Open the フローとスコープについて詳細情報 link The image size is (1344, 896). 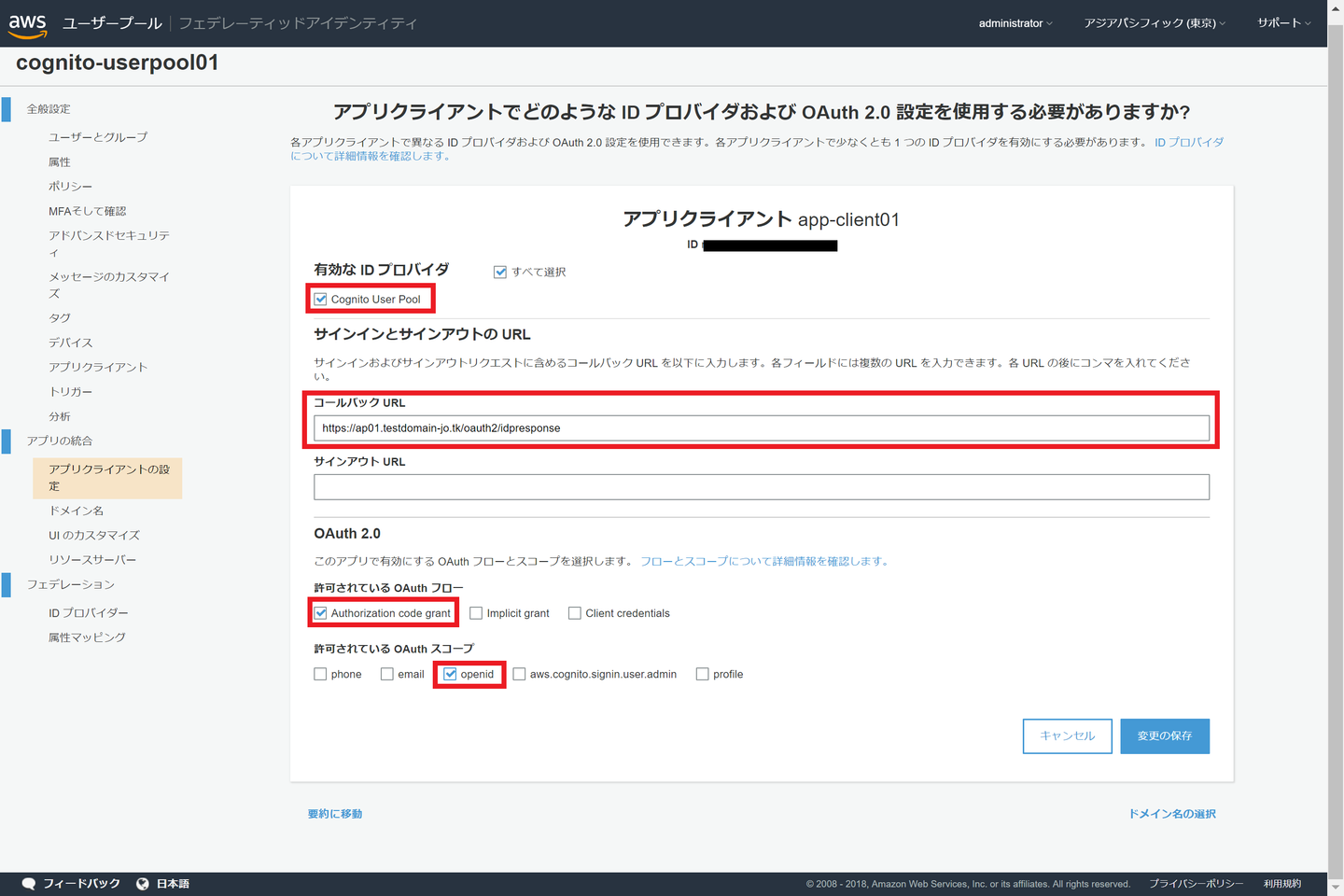tap(765, 561)
